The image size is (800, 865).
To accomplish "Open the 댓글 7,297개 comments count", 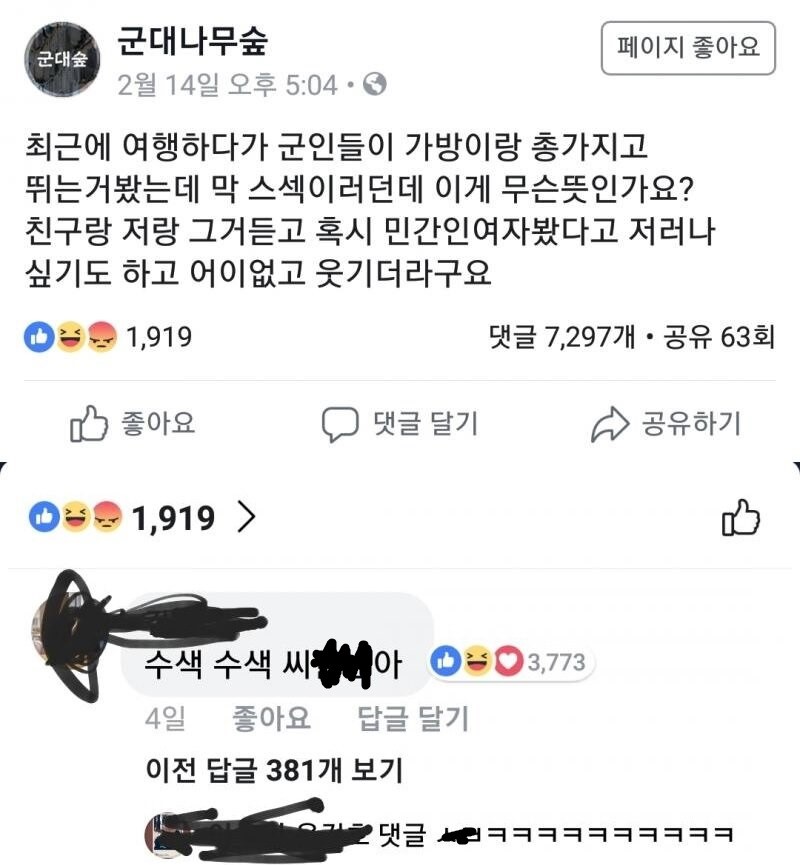I will 562,337.
